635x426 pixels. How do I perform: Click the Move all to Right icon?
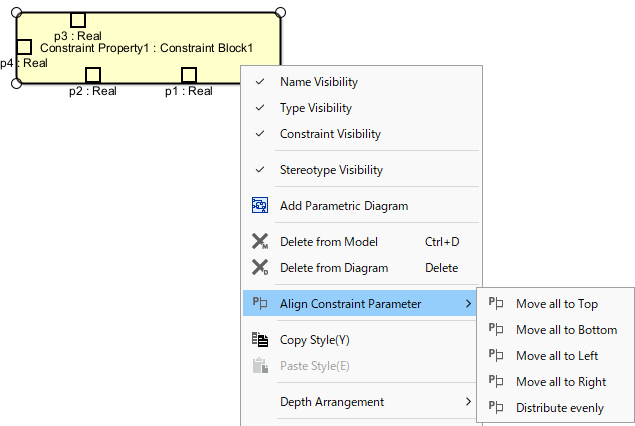tap(496, 381)
